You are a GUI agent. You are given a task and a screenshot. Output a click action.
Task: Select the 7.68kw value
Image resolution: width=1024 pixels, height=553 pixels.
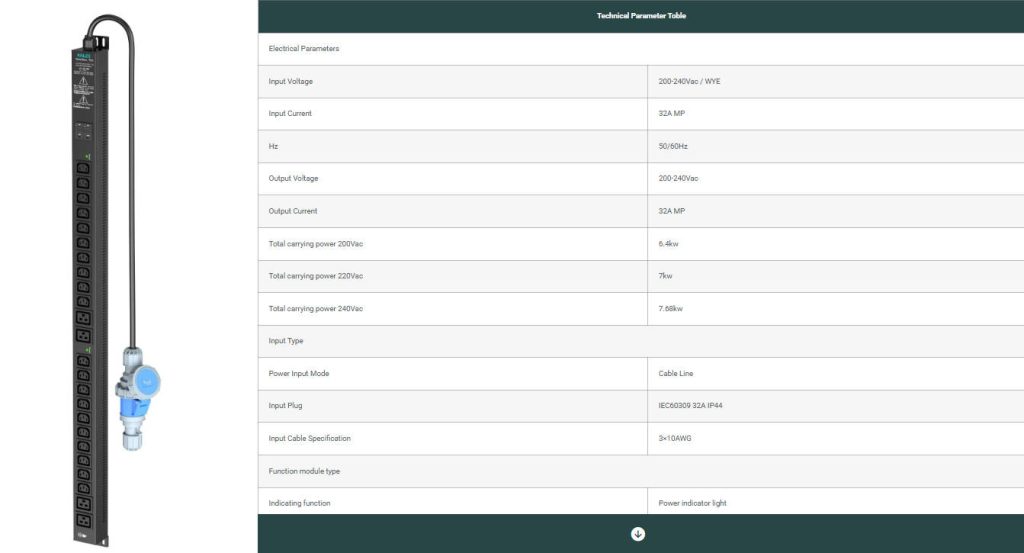[x=670, y=309]
